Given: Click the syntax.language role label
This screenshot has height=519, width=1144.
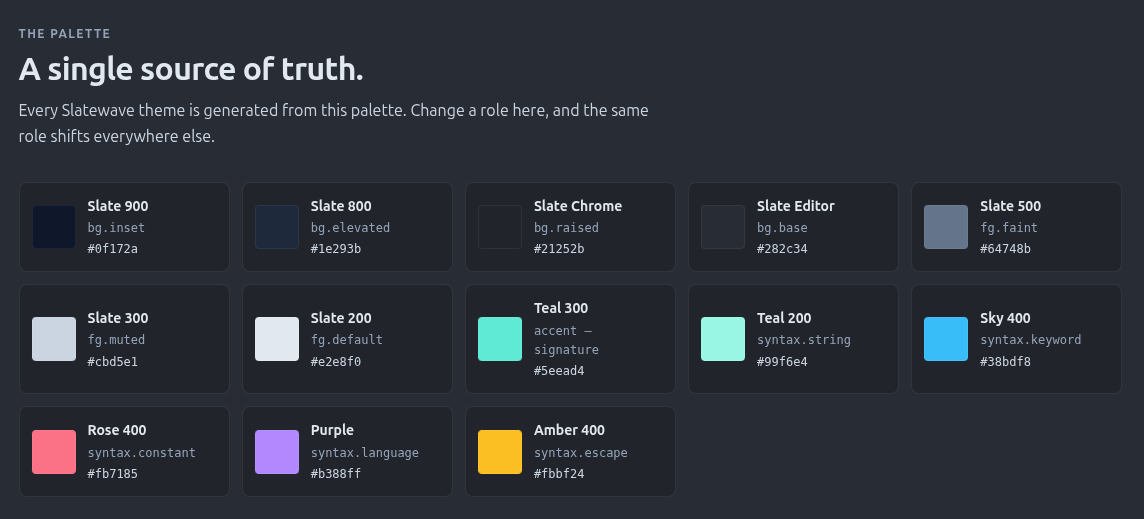Looking at the screenshot, I should point(365,453).
